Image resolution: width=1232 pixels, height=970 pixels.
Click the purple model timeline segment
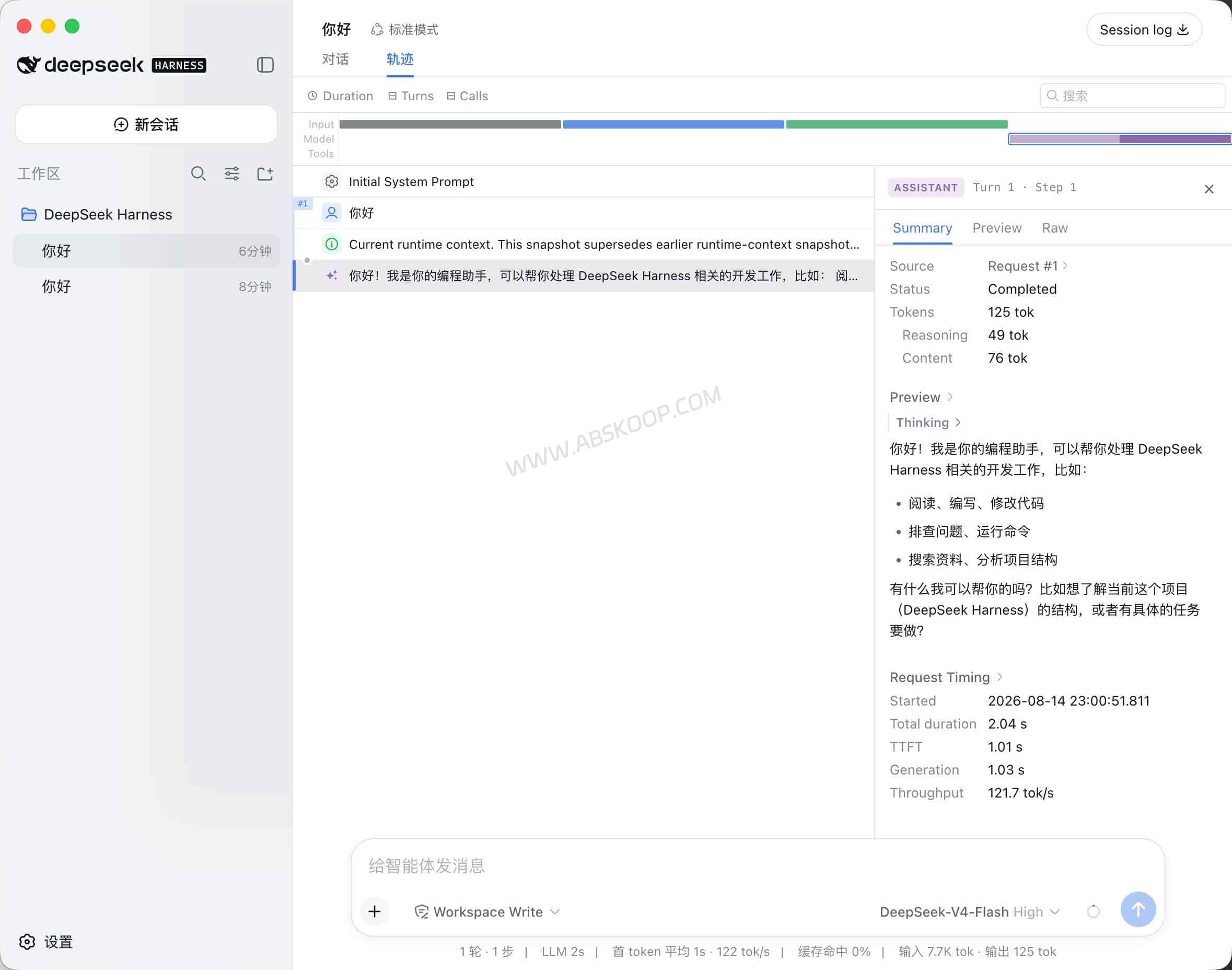(x=1120, y=139)
